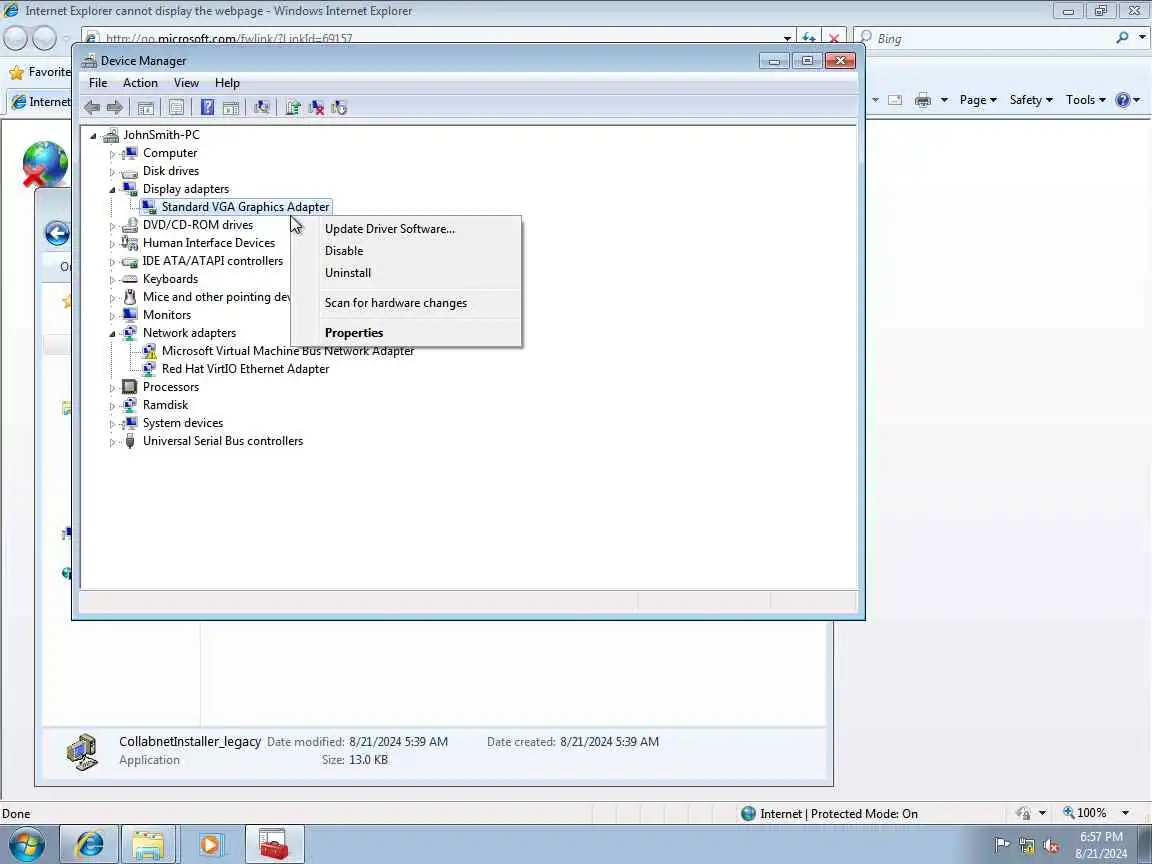
Task: Collapse the Network adapters node
Action: [x=112, y=334]
